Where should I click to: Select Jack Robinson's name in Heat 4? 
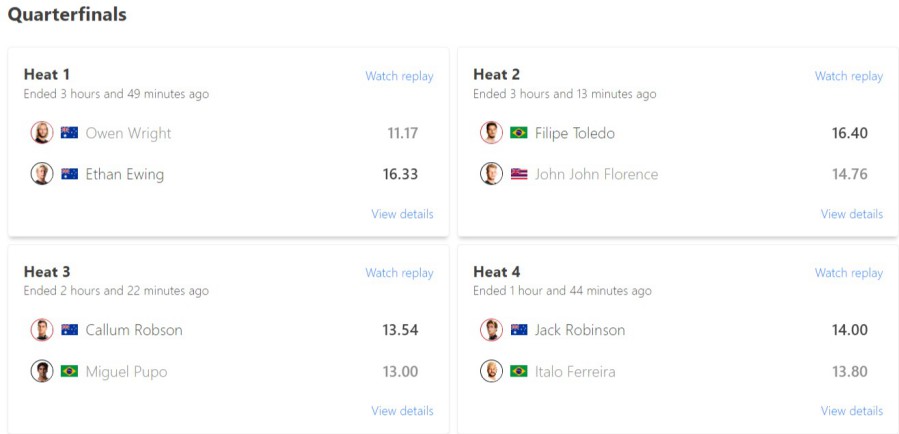pos(580,330)
